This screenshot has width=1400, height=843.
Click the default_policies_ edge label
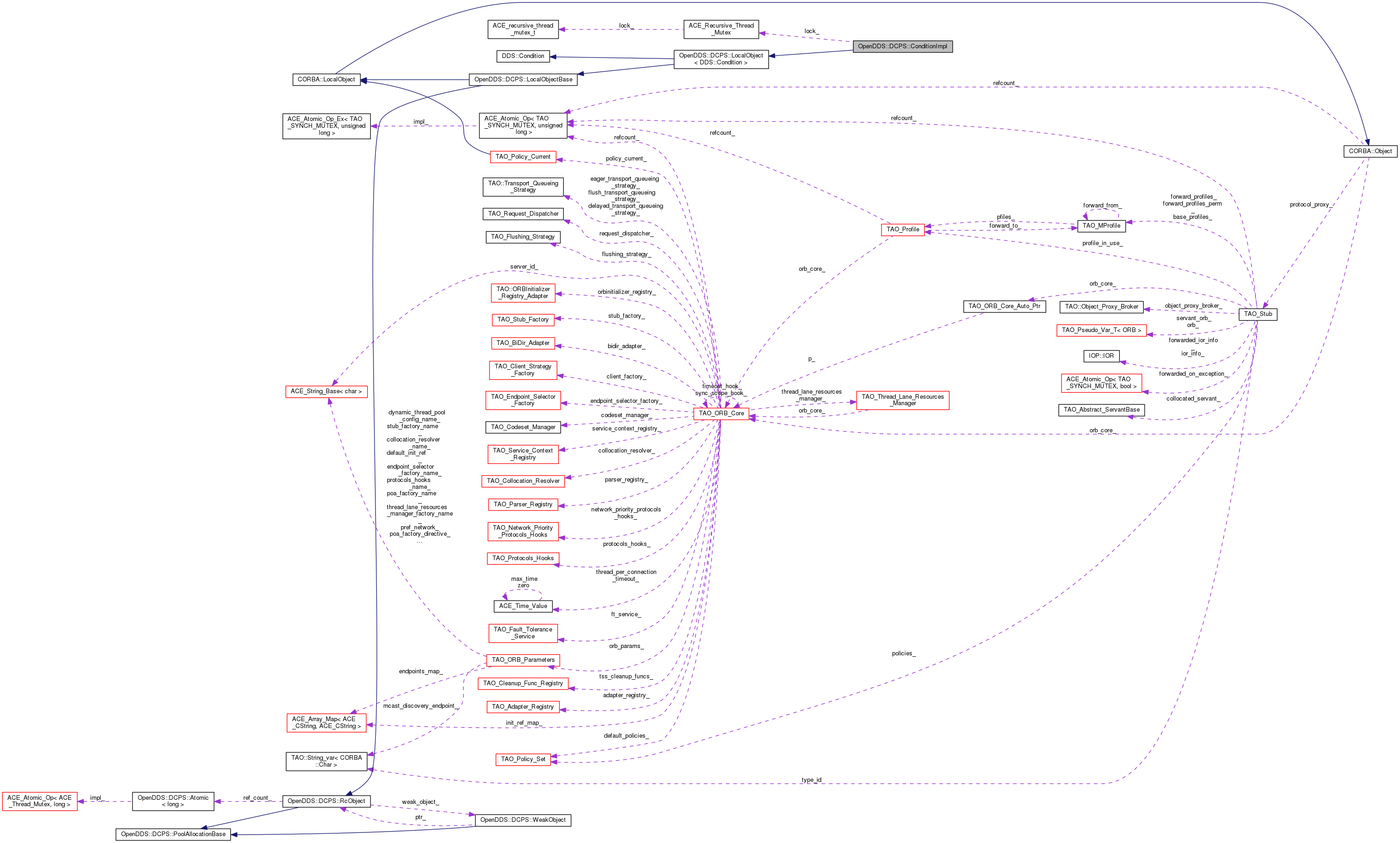(x=626, y=736)
